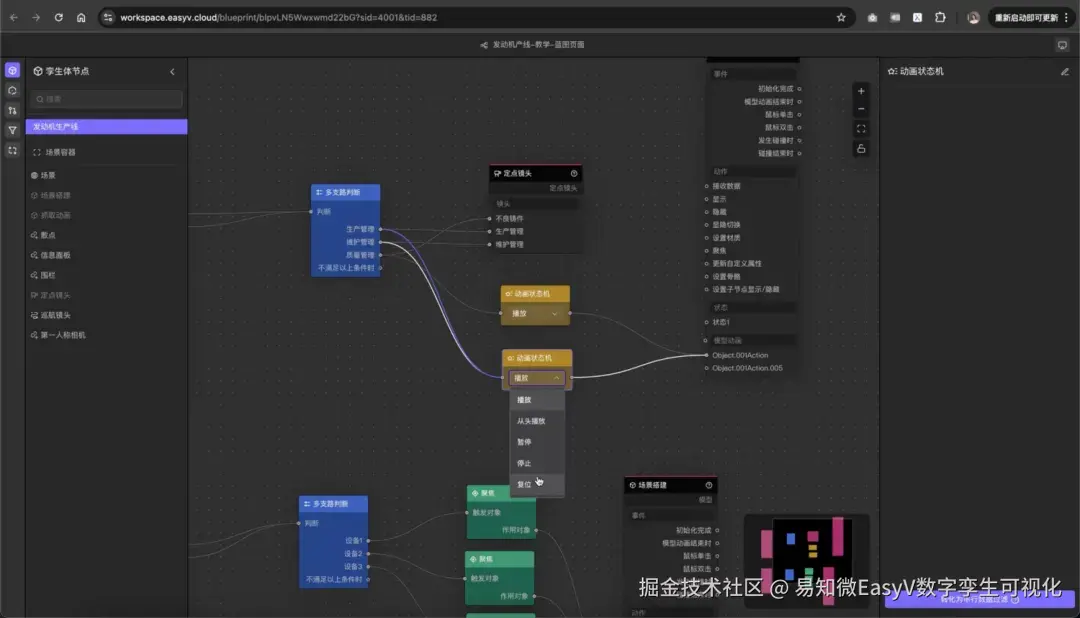The height and width of the screenshot is (618, 1080).
Task: Reload the browser page
Action: point(59,18)
